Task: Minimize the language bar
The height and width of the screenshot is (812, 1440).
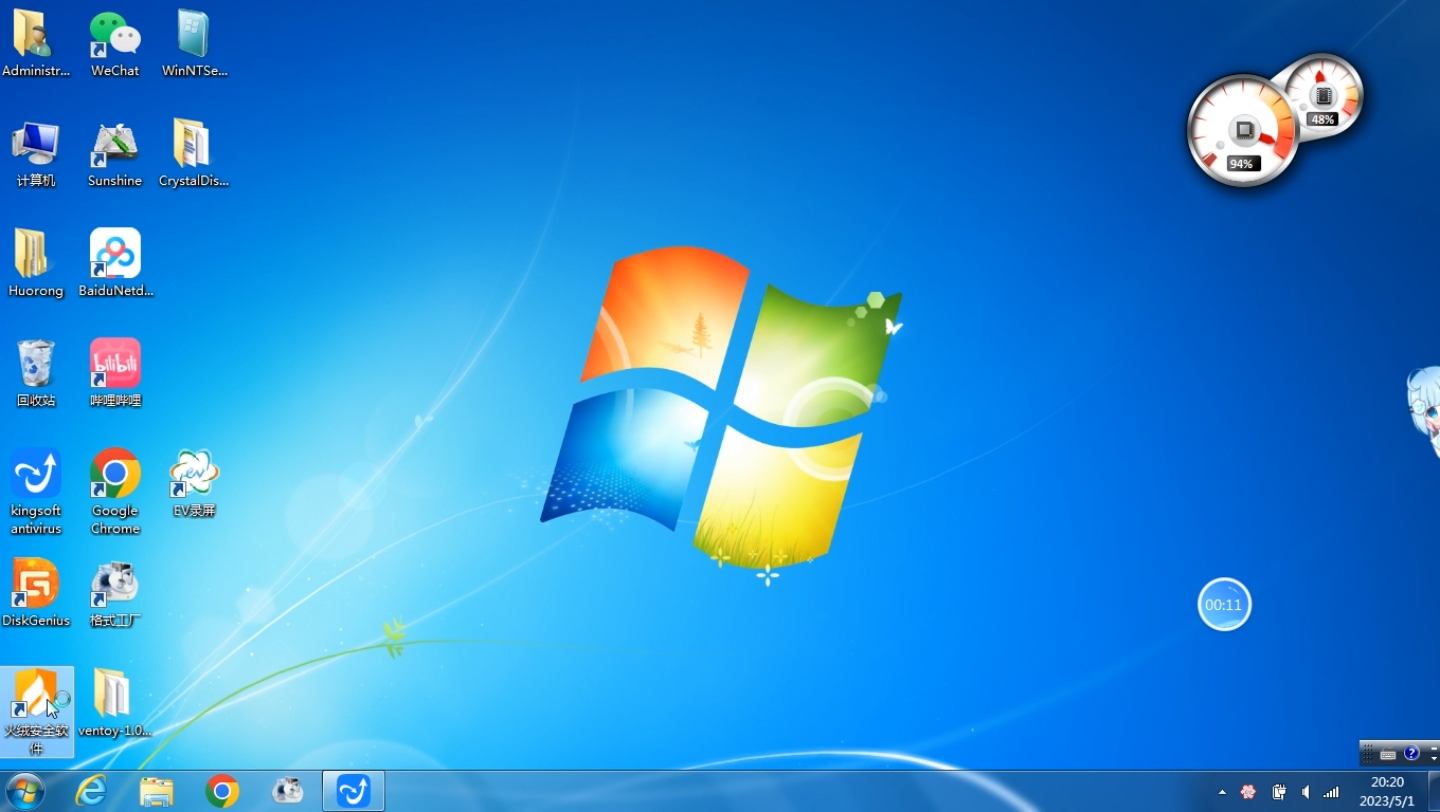Action: pos(1434,748)
